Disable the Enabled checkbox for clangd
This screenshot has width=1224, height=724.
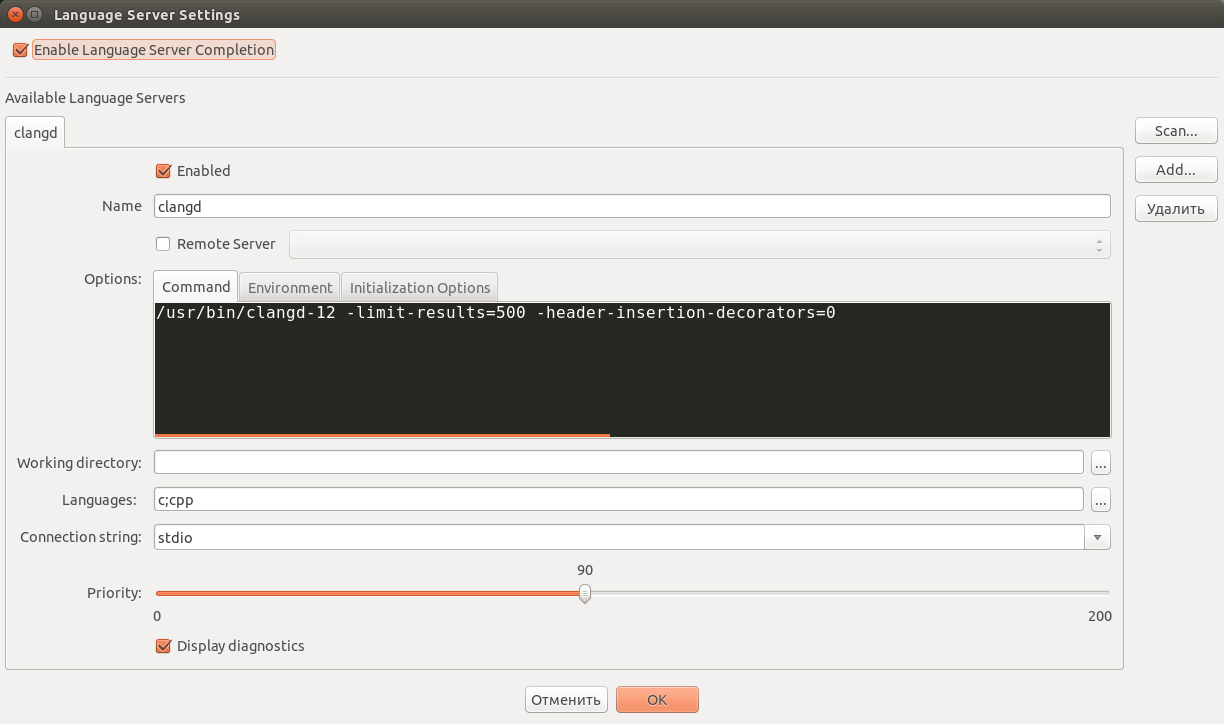tap(163, 171)
